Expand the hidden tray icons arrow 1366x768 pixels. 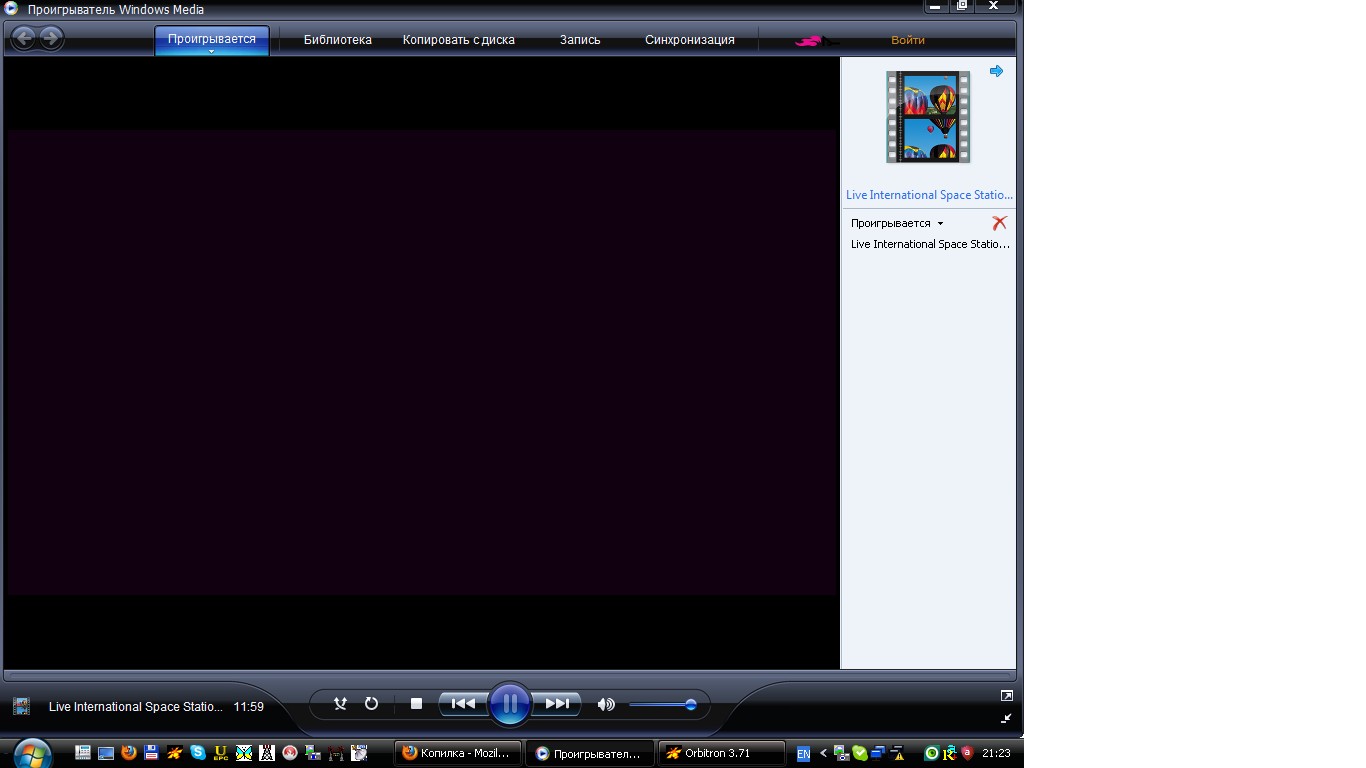(824, 753)
